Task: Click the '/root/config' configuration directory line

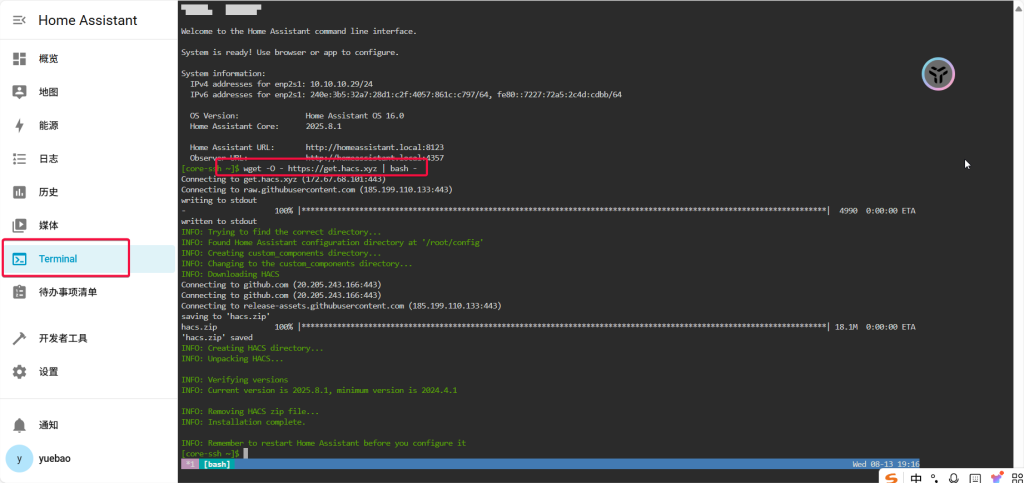Action: 332,242
